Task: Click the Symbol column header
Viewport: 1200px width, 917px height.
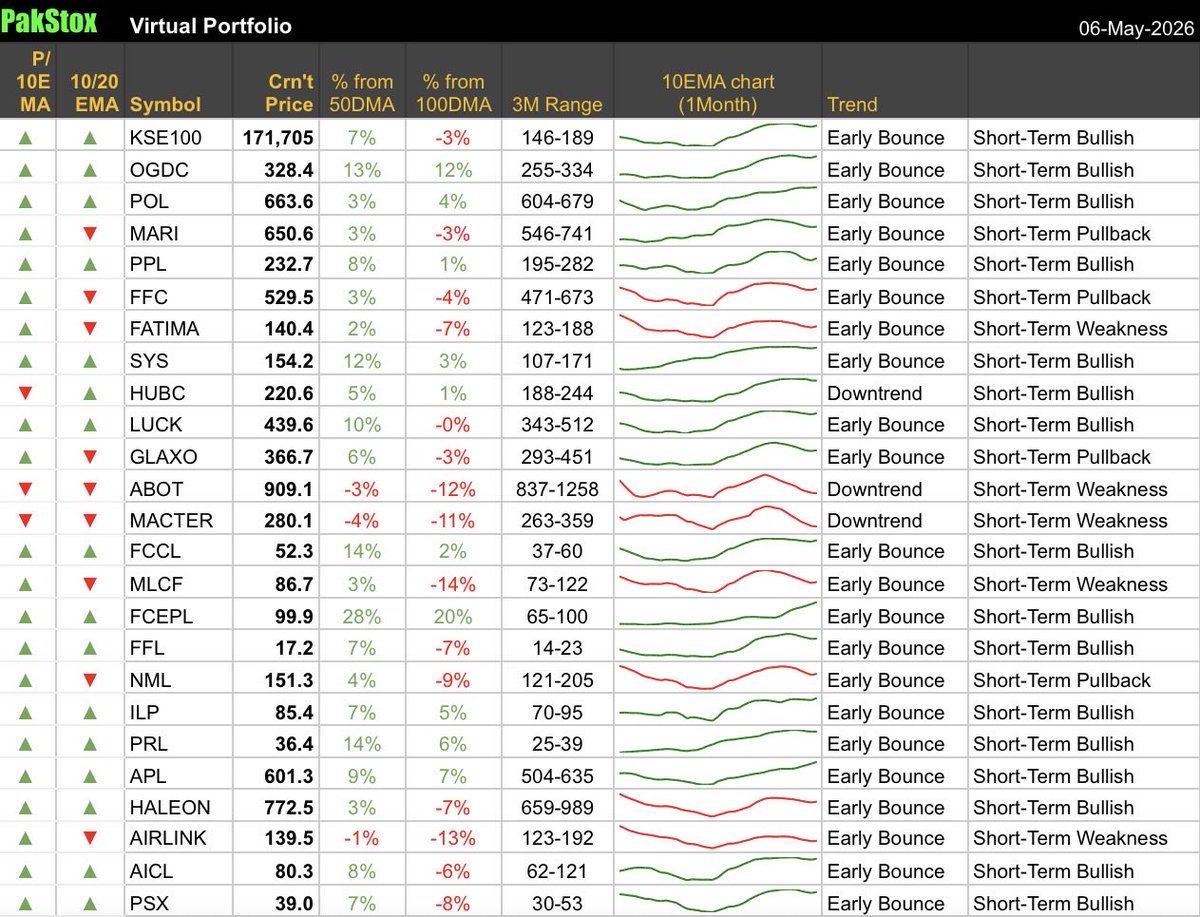Action: tap(165, 104)
